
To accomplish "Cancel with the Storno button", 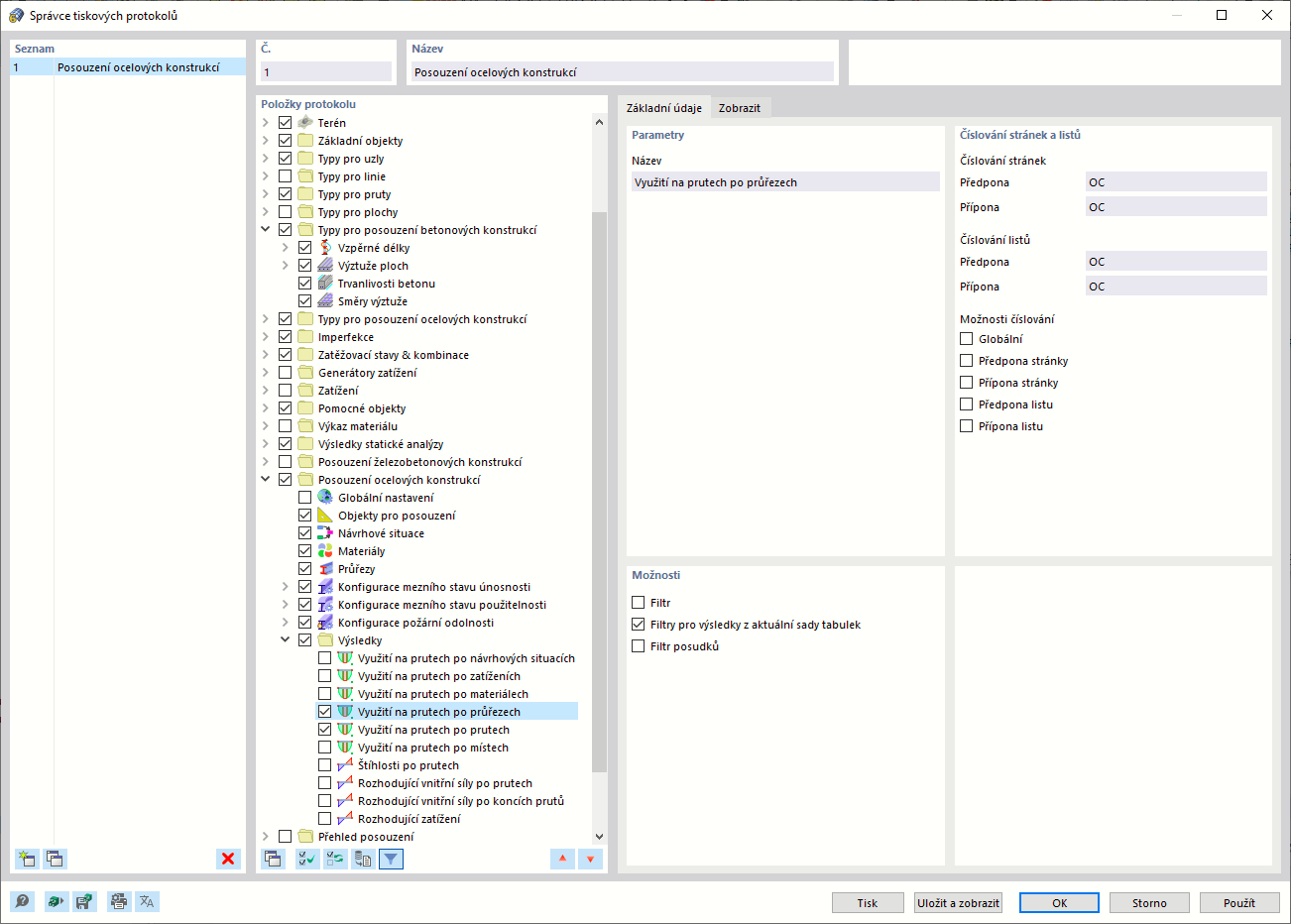I will [1149, 903].
